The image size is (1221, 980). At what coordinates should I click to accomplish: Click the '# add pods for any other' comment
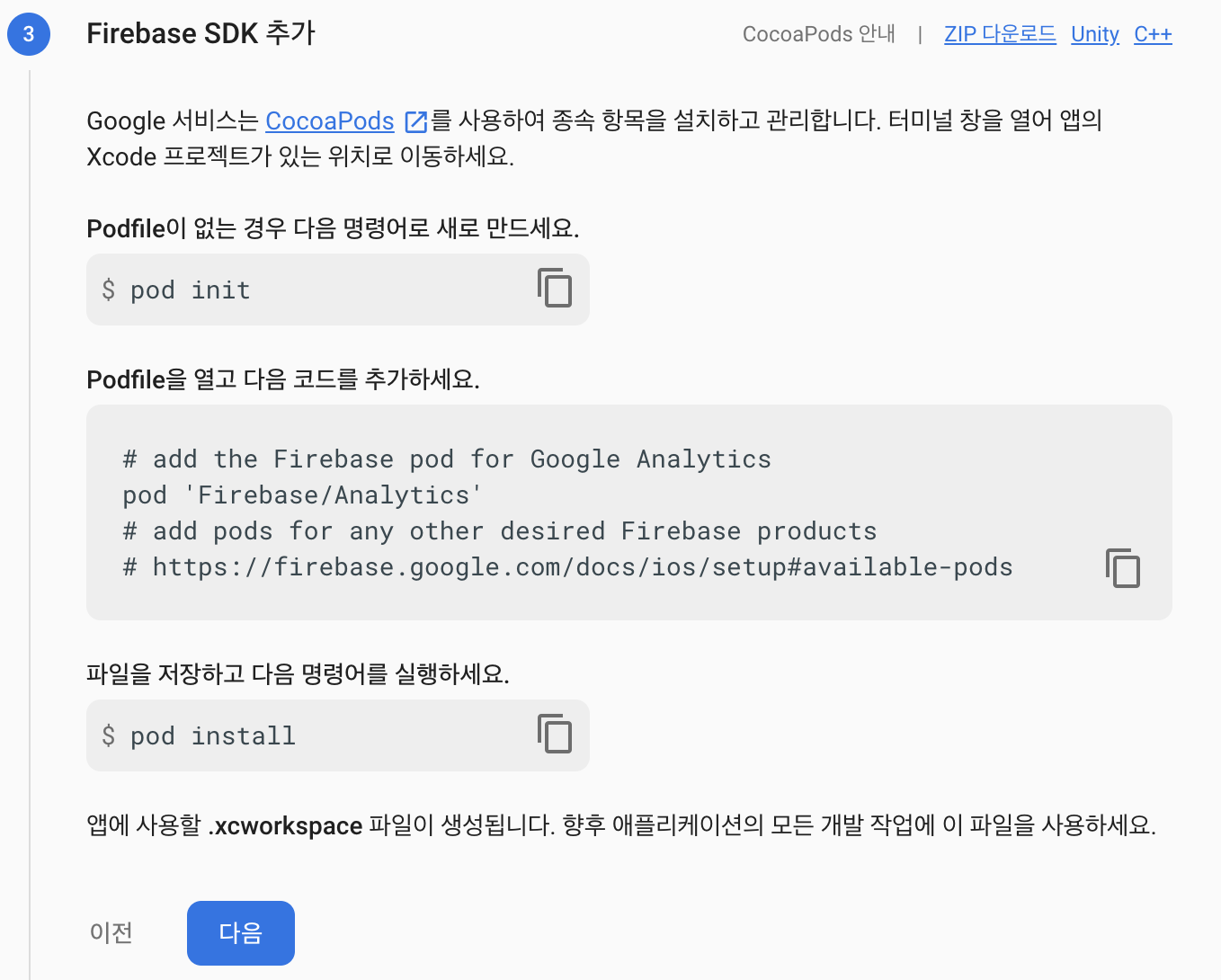(499, 530)
